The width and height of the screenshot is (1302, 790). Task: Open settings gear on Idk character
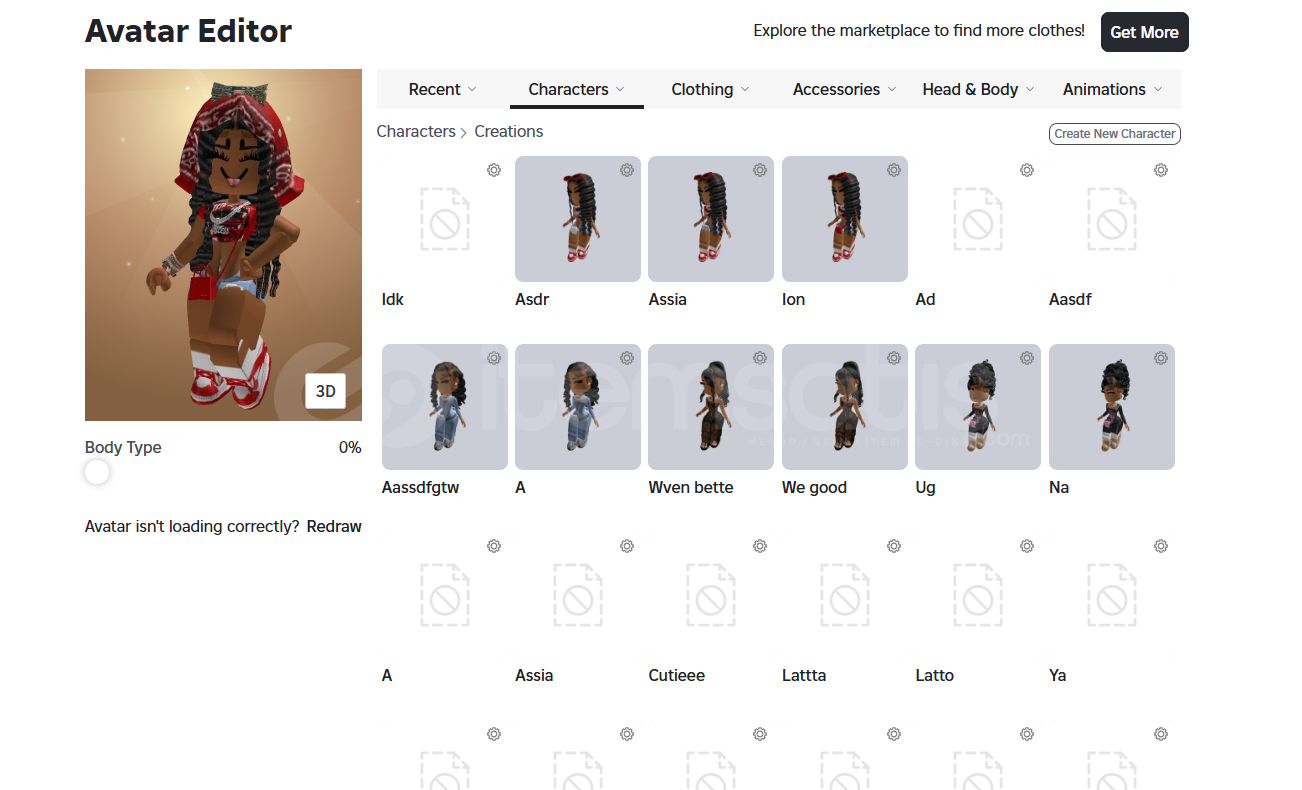(x=494, y=170)
